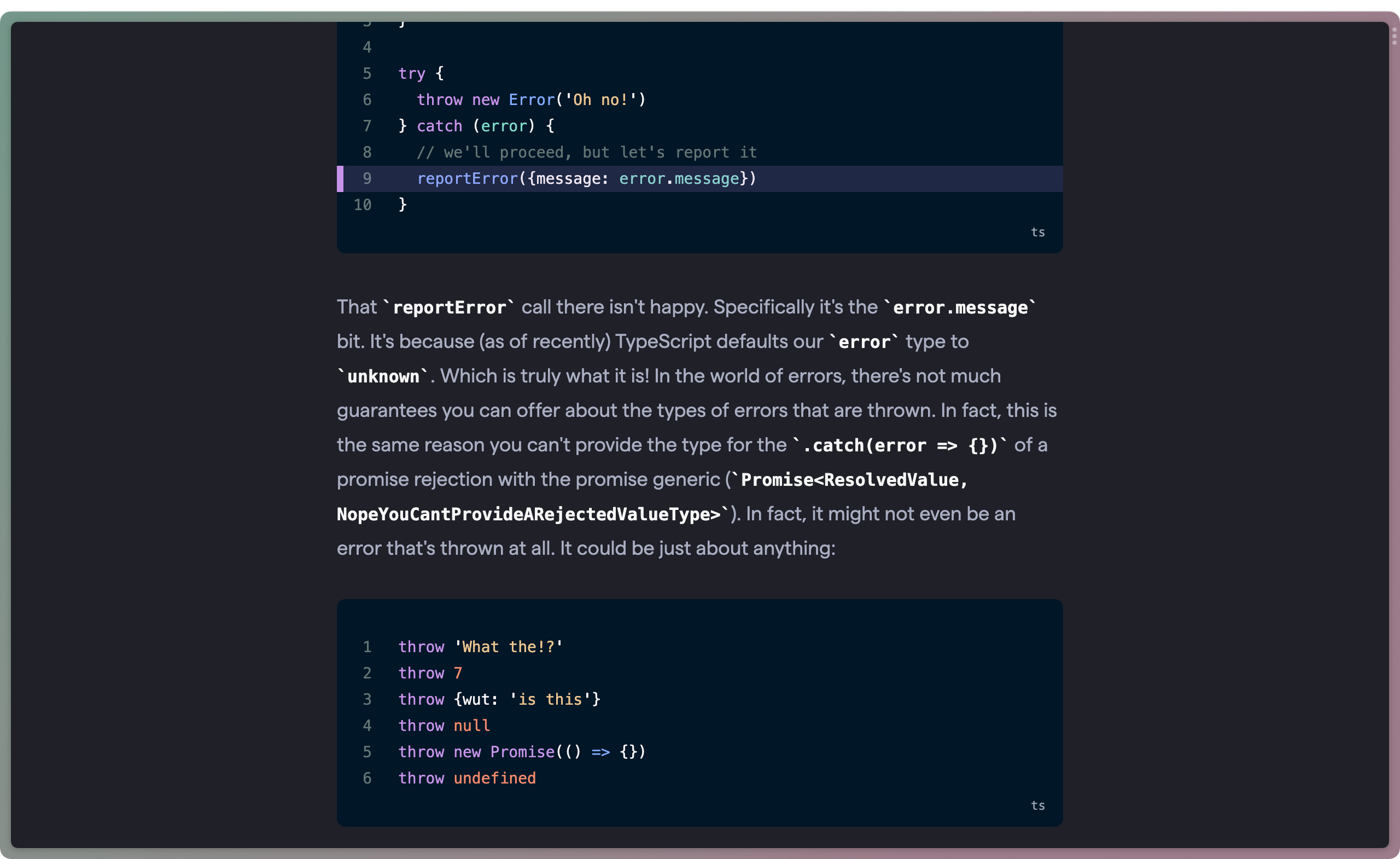Image resolution: width=1400 pixels, height=859 pixels.
Task: Select the throw new Error('Oh no!') line
Action: (531, 100)
